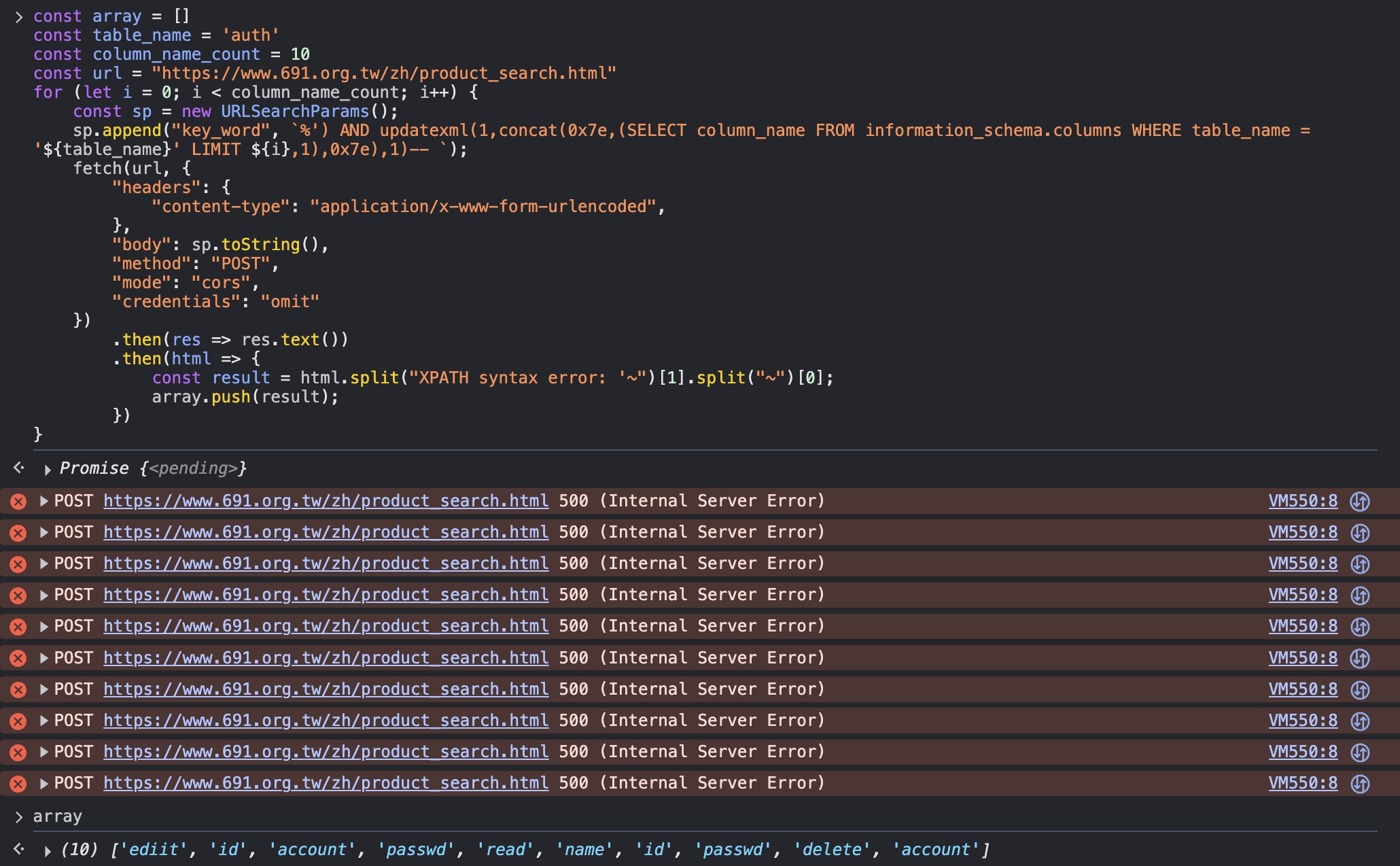Screen dimensions: 1400x866
Task: Expand the fourth POST 500 error entry
Action: click(x=43, y=595)
